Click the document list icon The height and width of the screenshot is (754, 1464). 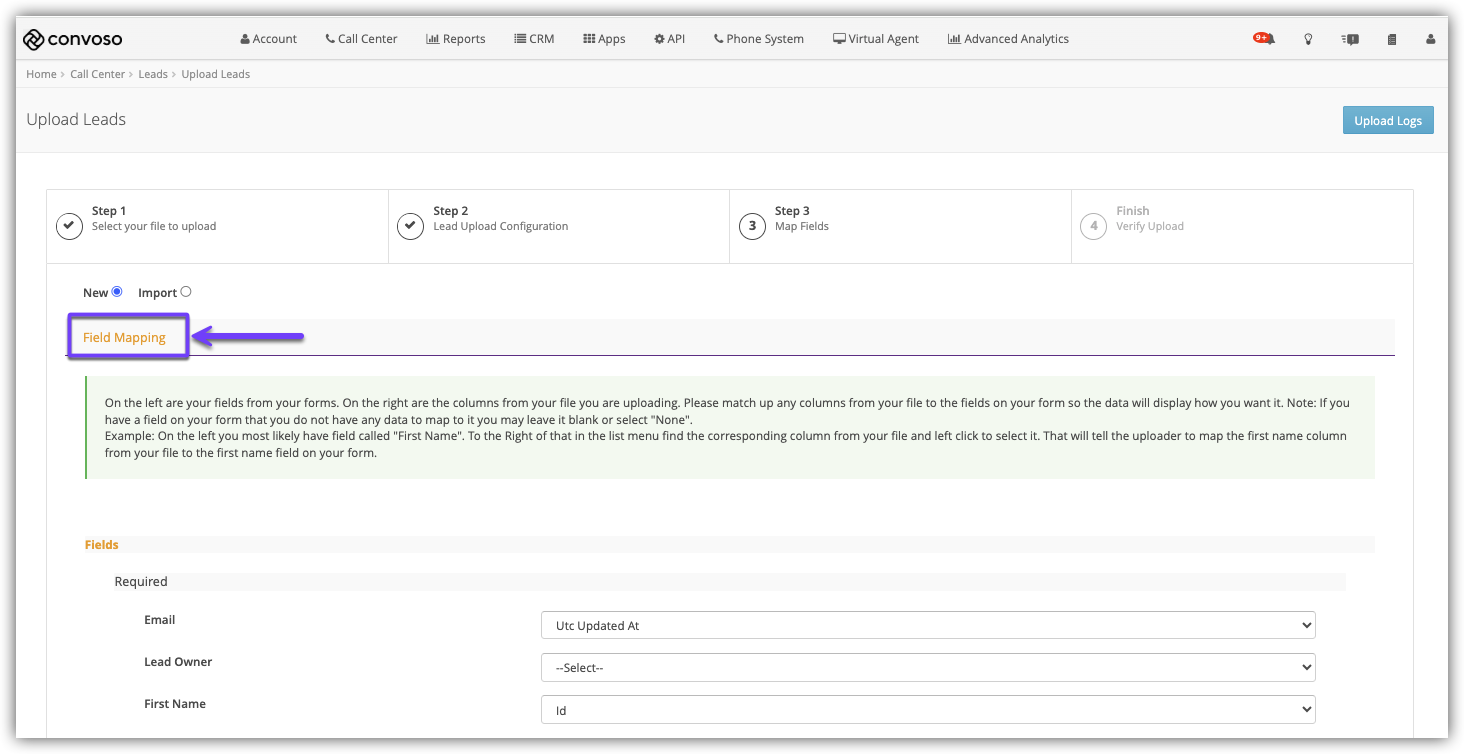click(1392, 39)
